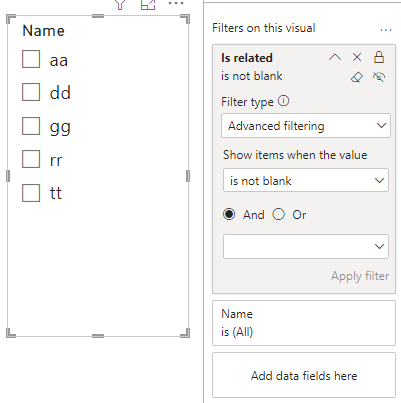The image size is (401, 403).
Task: Open the slicer's more options ellipsis
Action: 176,3
